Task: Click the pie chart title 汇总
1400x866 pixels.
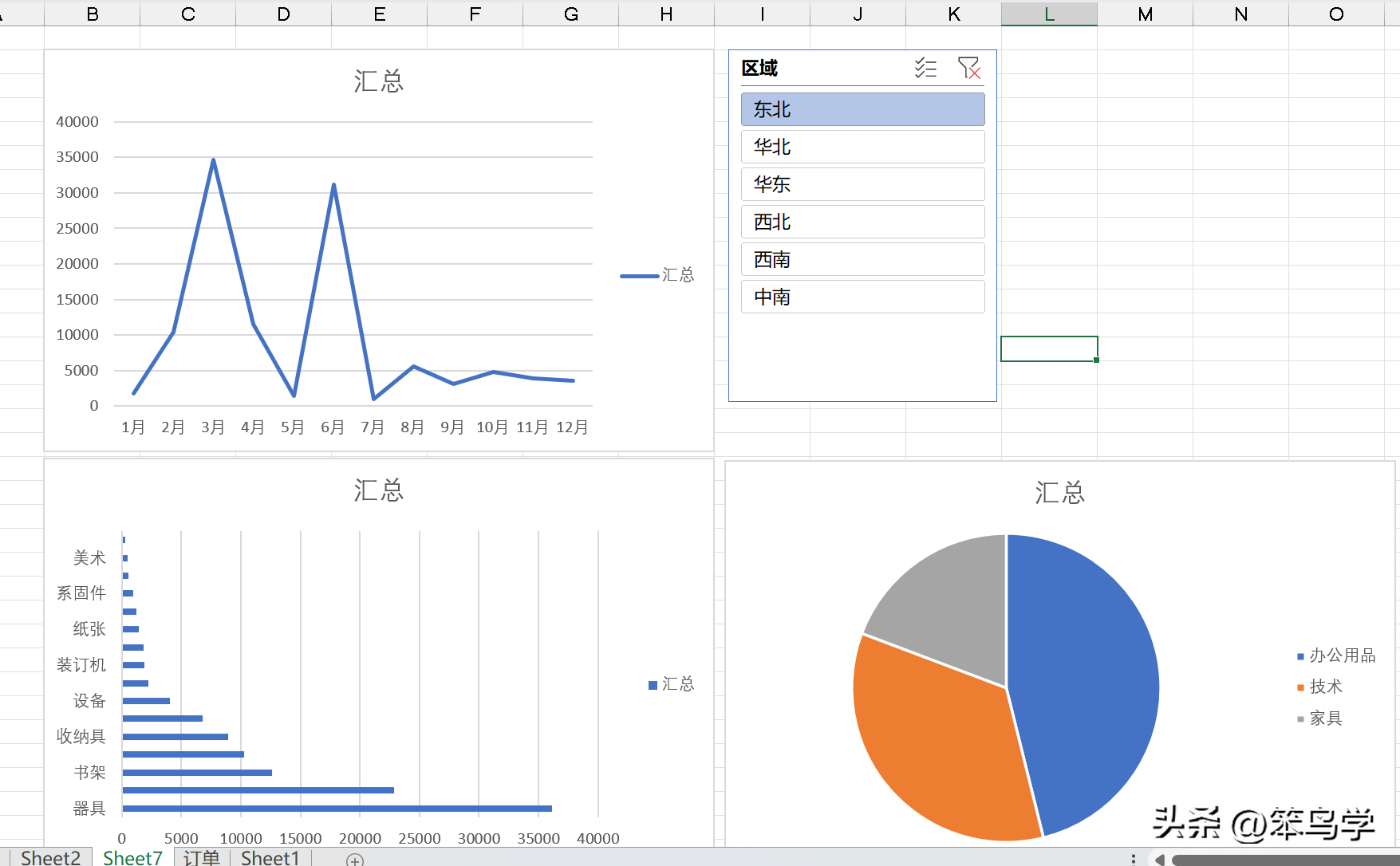Action: [1060, 492]
